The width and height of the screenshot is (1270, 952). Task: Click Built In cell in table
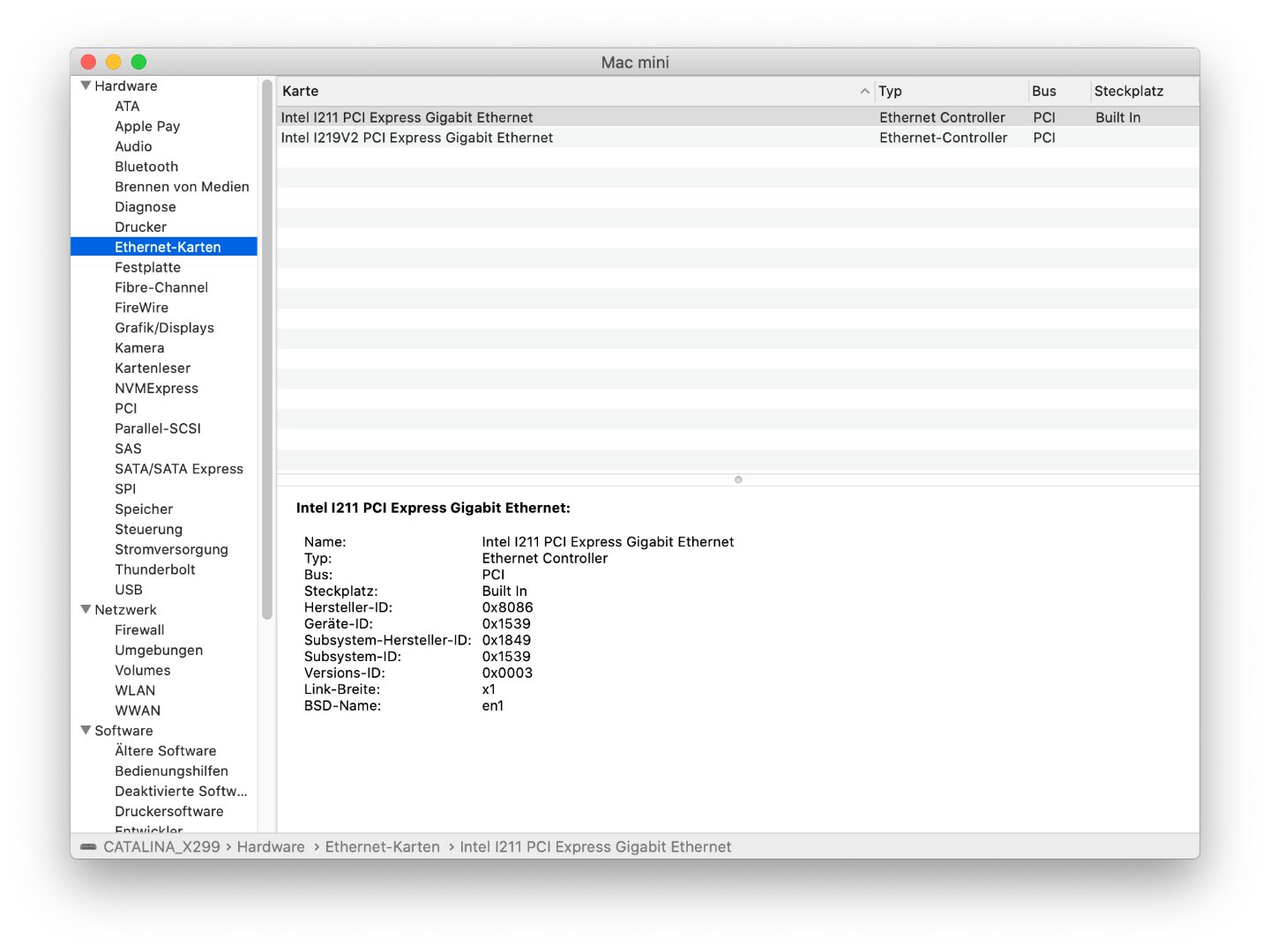(x=1118, y=117)
